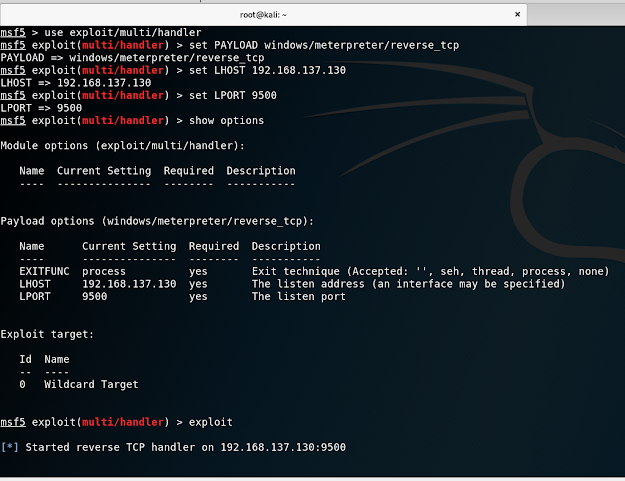Click the 9500 value in options table
This screenshot has height=481, width=625.
pyautogui.click(x=94, y=296)
